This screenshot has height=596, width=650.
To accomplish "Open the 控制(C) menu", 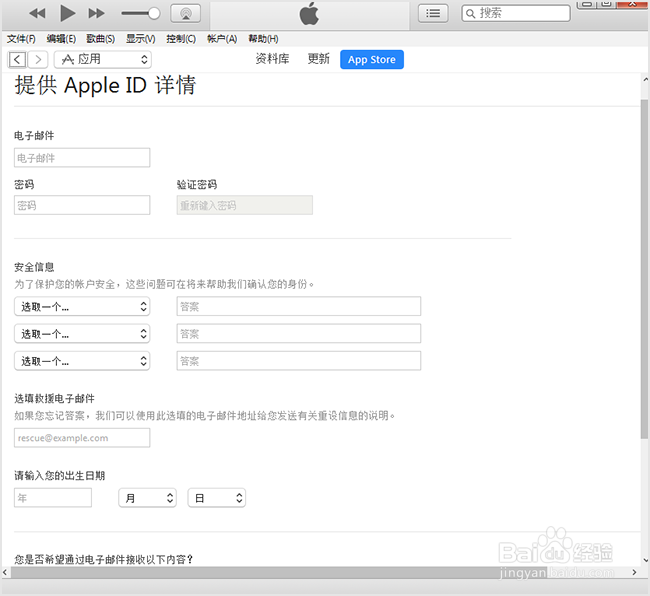I will 181,39.
